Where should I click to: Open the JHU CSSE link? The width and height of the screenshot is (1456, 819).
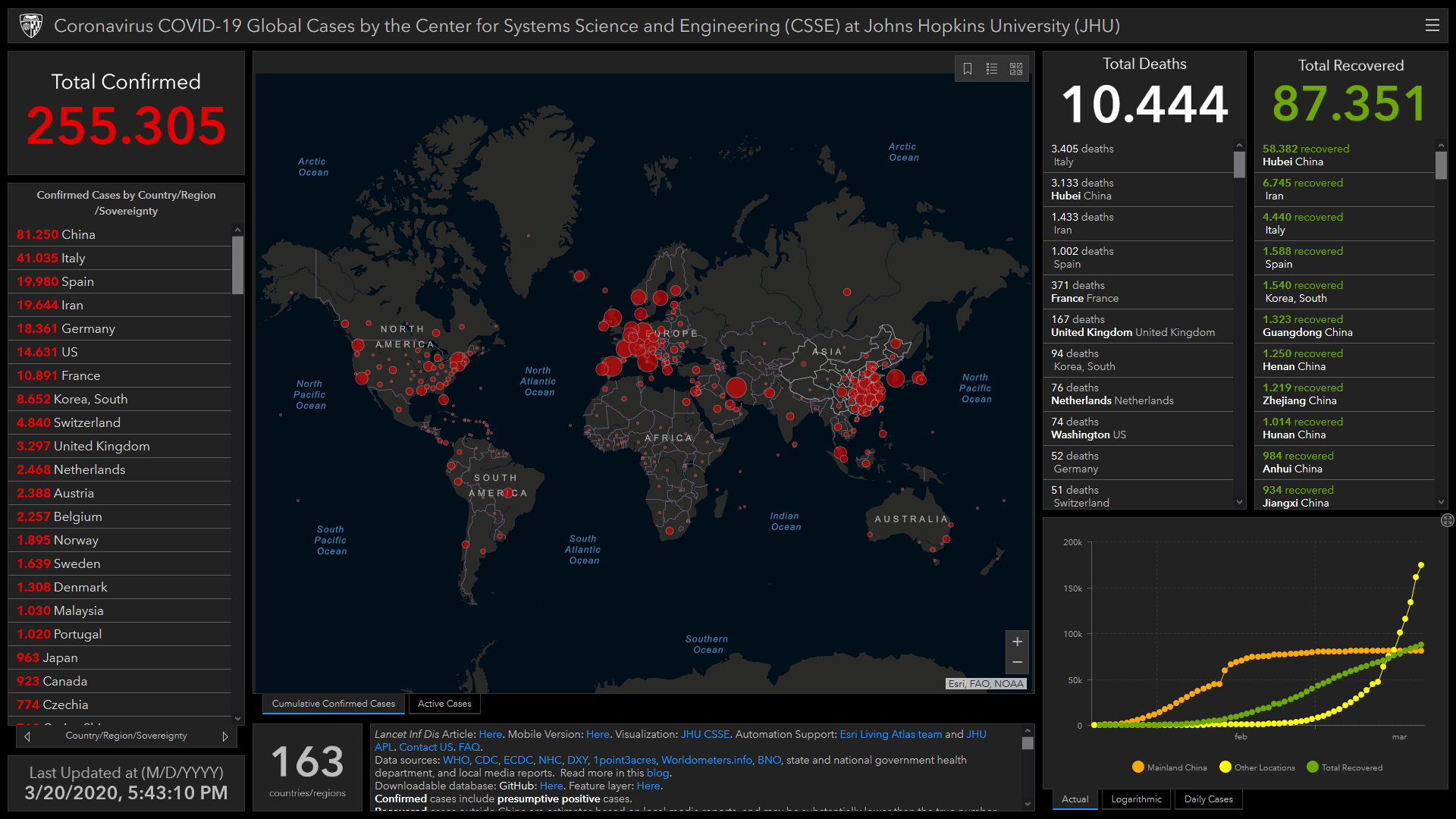coord(704,734)
